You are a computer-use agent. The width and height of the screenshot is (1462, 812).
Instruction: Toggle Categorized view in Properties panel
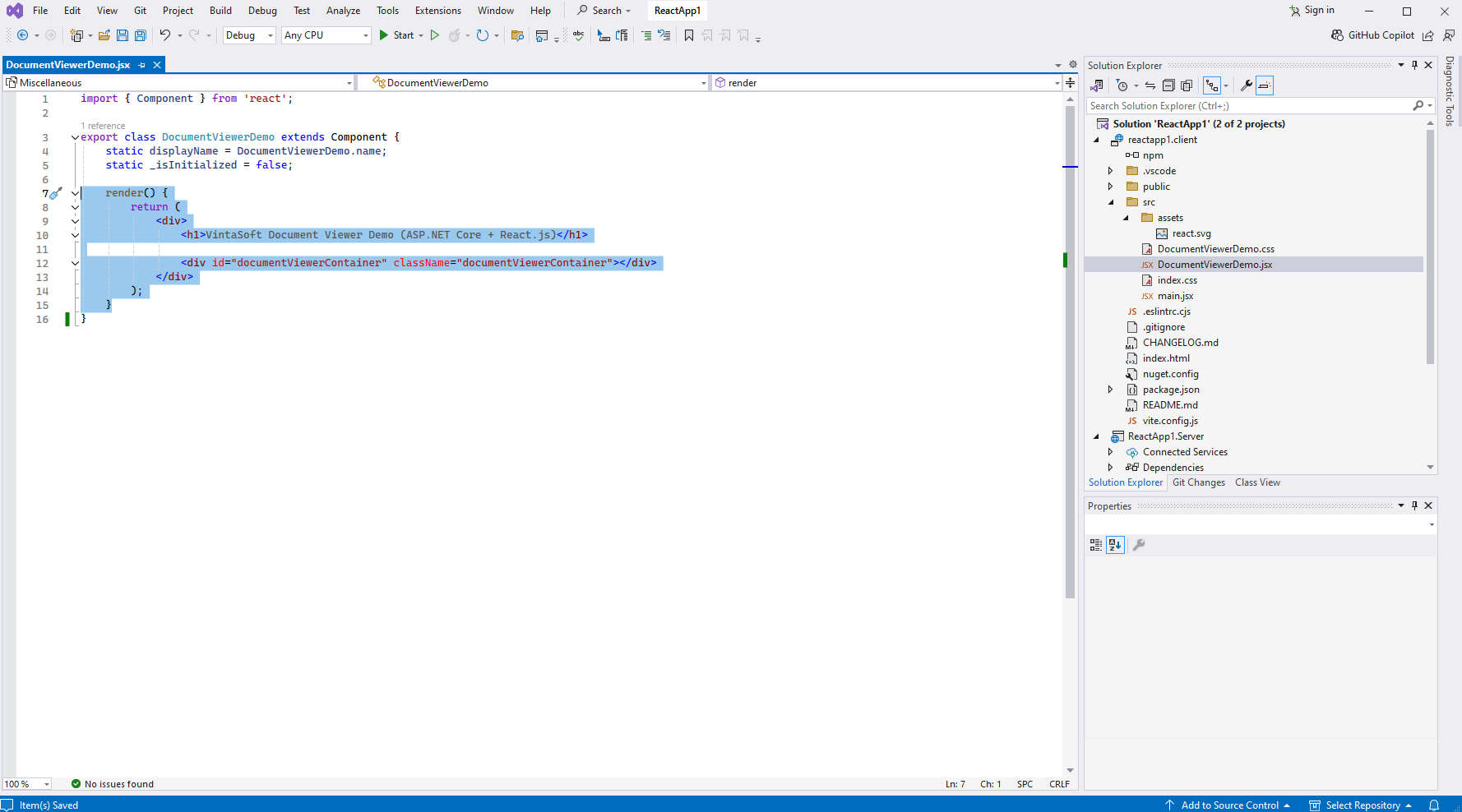coord(1096,545)
